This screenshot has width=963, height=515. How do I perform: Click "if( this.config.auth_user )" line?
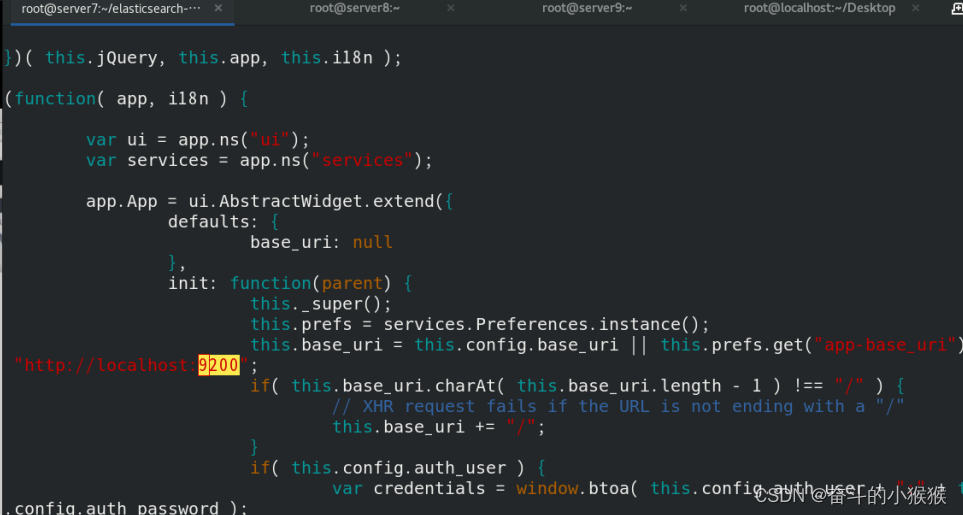(x=397, y=468)
